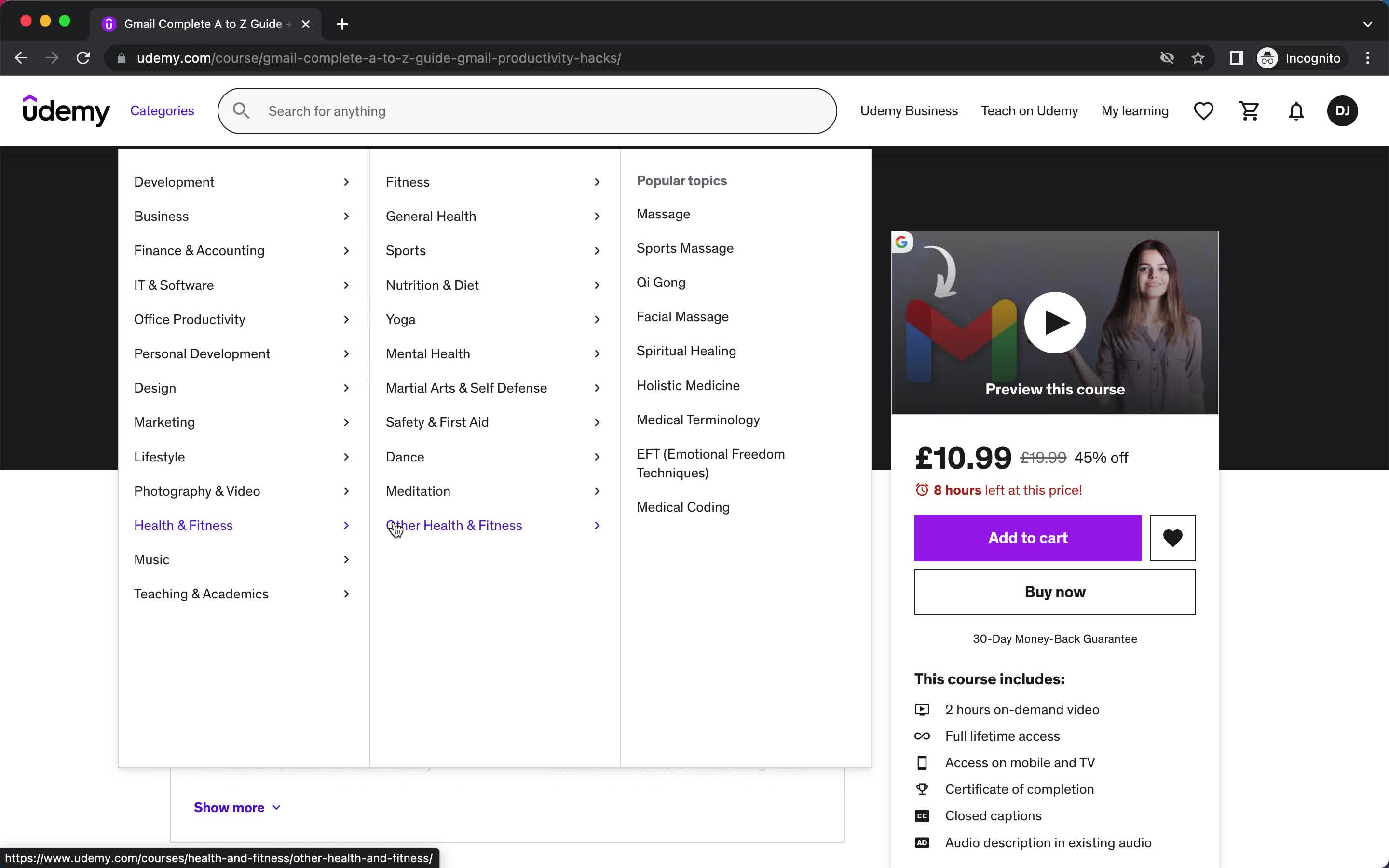Click the wishlist heart icon in navbar
1389x868 pixels.
[1204, 111]
